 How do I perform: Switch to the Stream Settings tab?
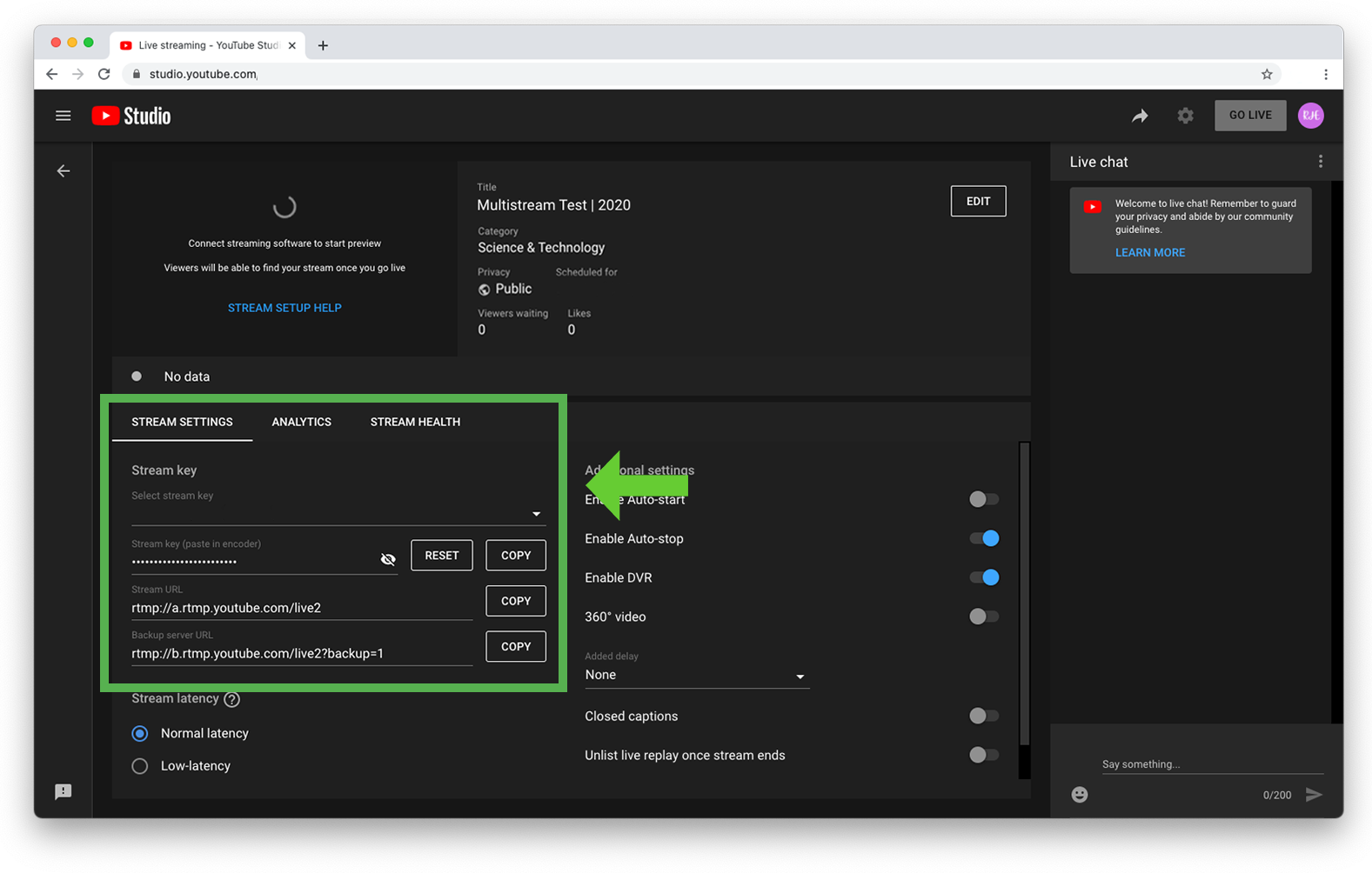(182, 422)
